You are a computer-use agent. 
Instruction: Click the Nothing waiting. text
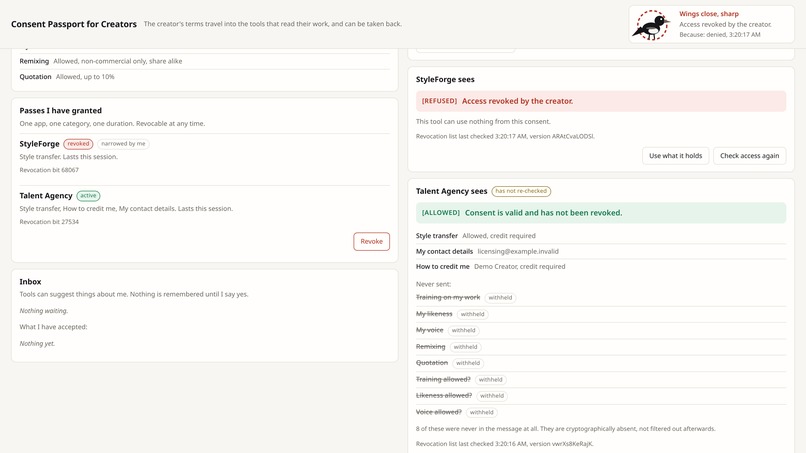(x=44, y=311)
